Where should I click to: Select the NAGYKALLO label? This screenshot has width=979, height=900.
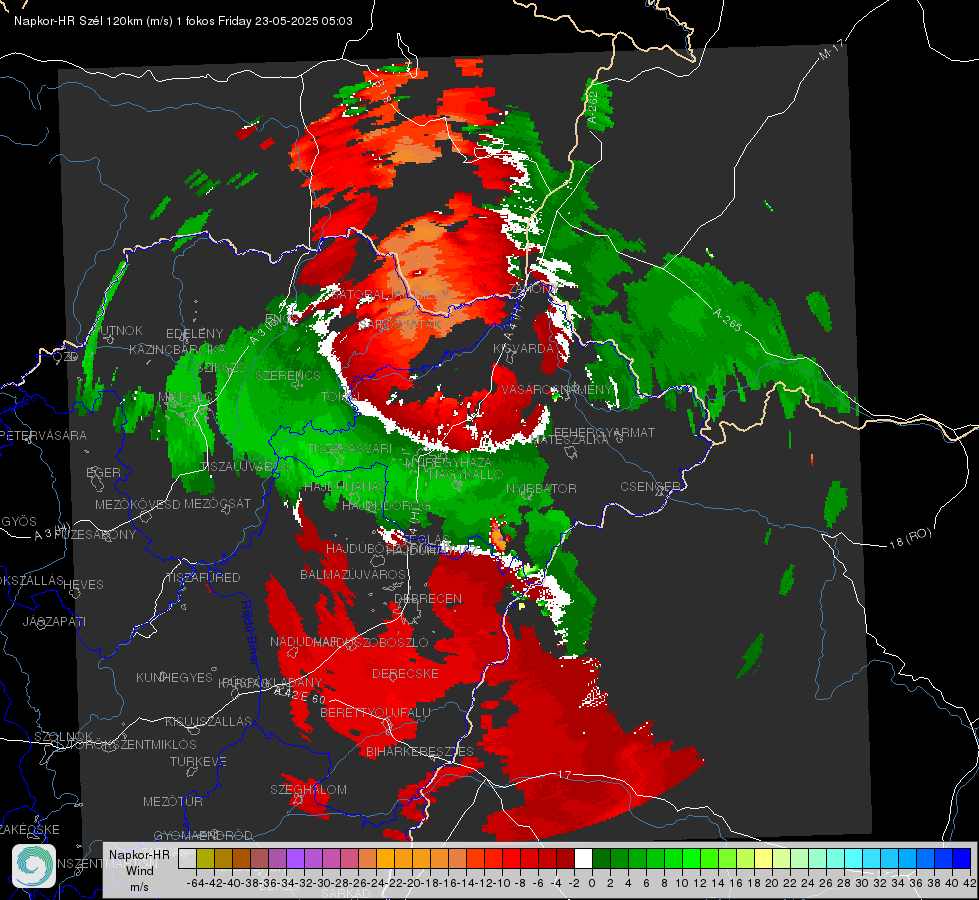[x=466, y=475]
